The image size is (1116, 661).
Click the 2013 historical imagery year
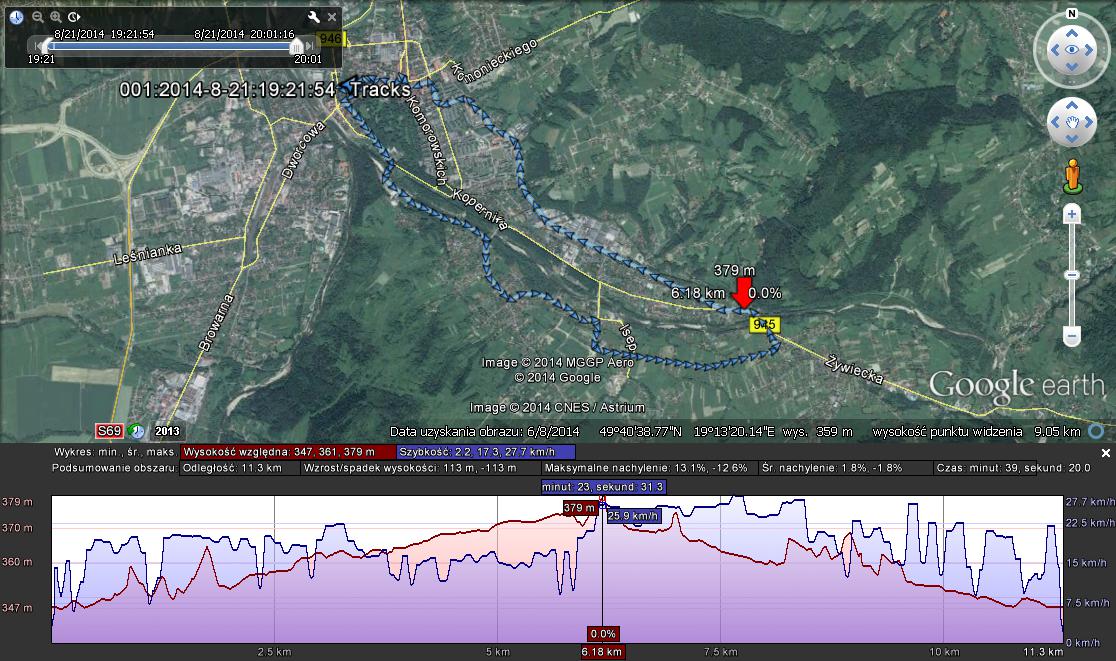(165, 431)
